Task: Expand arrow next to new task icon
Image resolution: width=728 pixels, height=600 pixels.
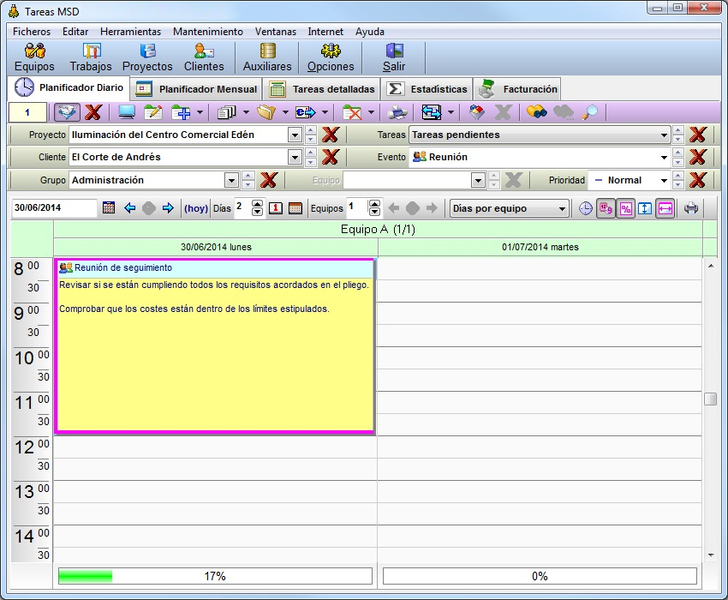Action: pos(200,112)
